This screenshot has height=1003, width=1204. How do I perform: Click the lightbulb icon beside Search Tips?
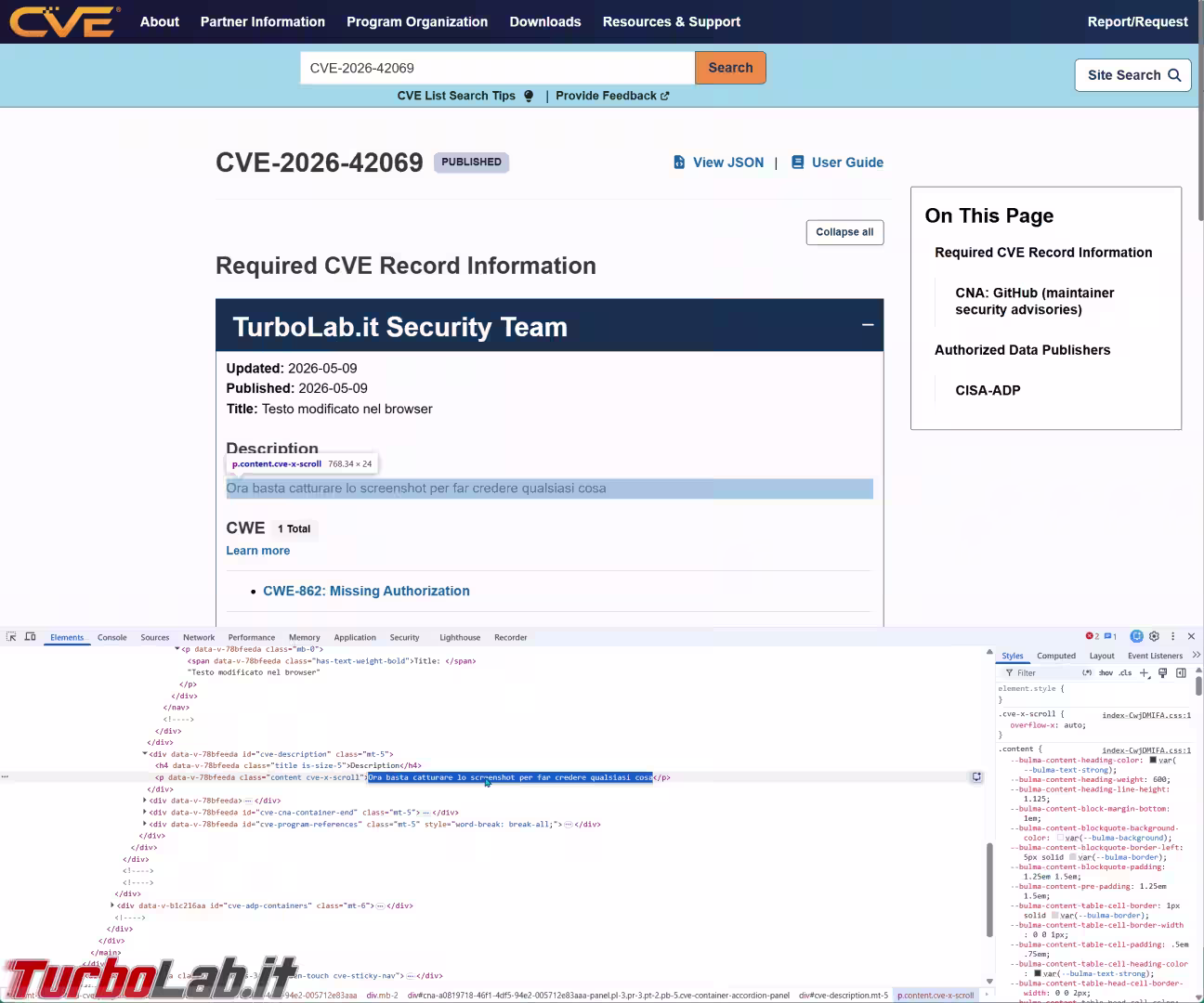tap(529, 96)
